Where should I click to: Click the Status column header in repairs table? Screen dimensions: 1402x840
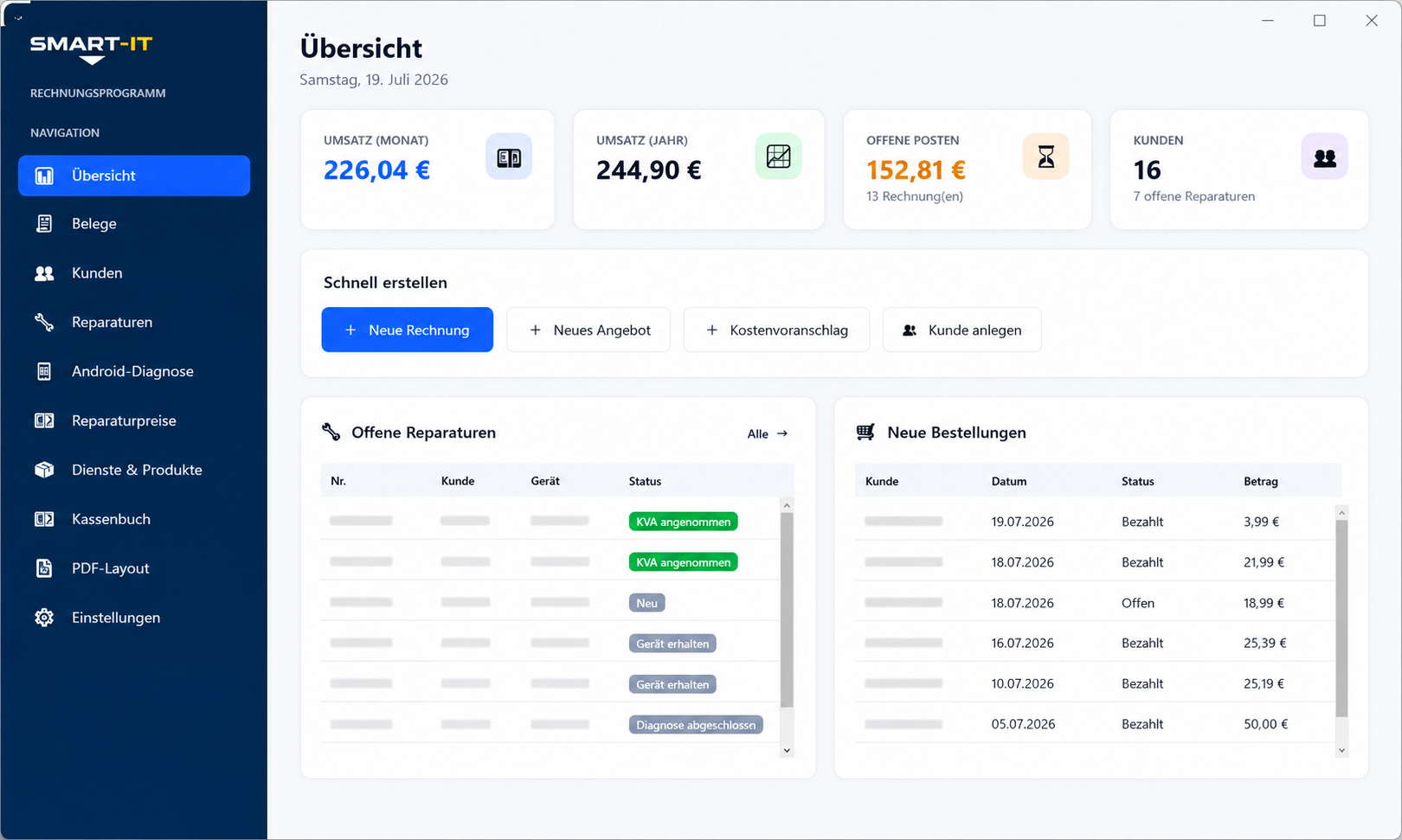[645, 481]
